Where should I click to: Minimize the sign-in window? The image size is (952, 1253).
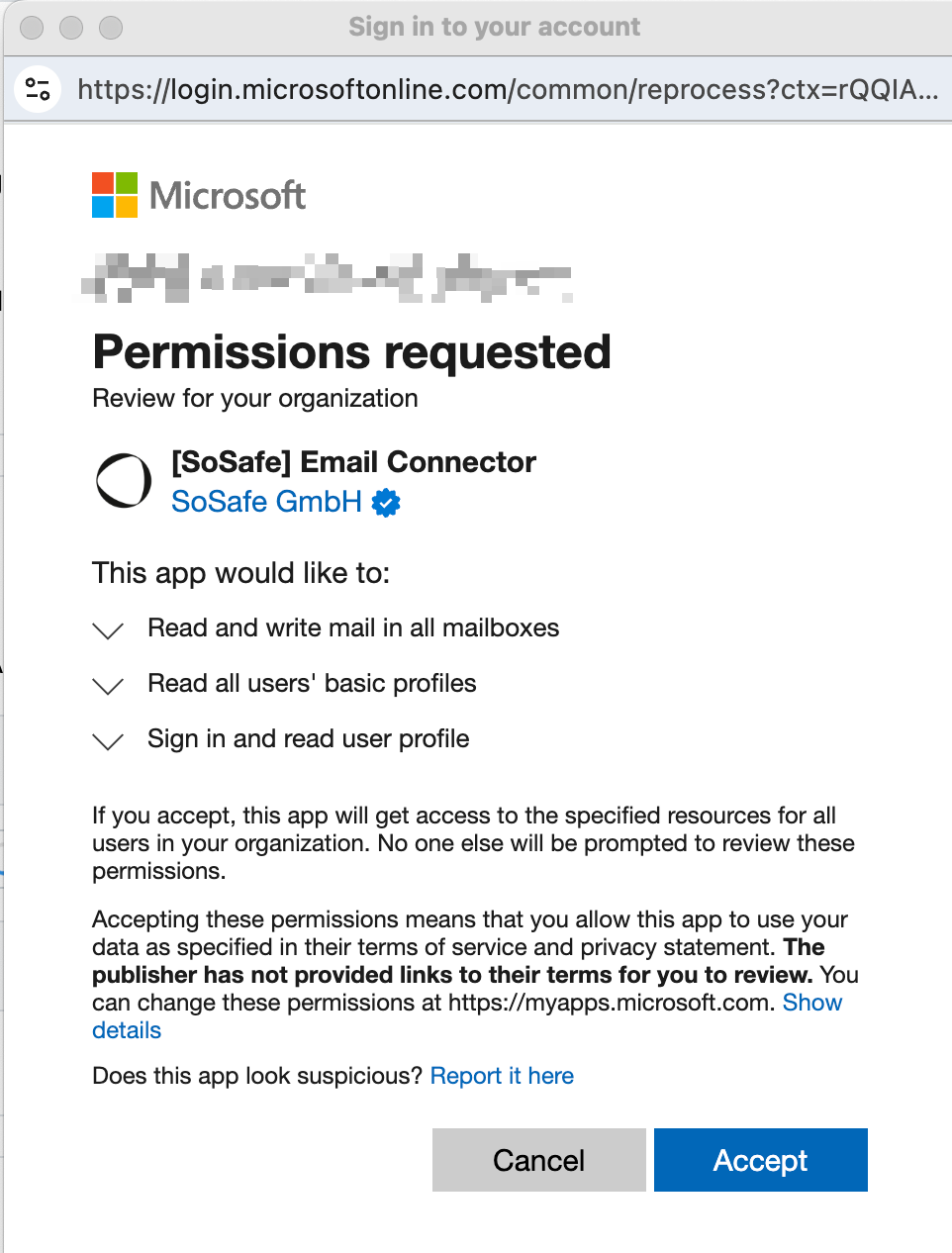71,28
